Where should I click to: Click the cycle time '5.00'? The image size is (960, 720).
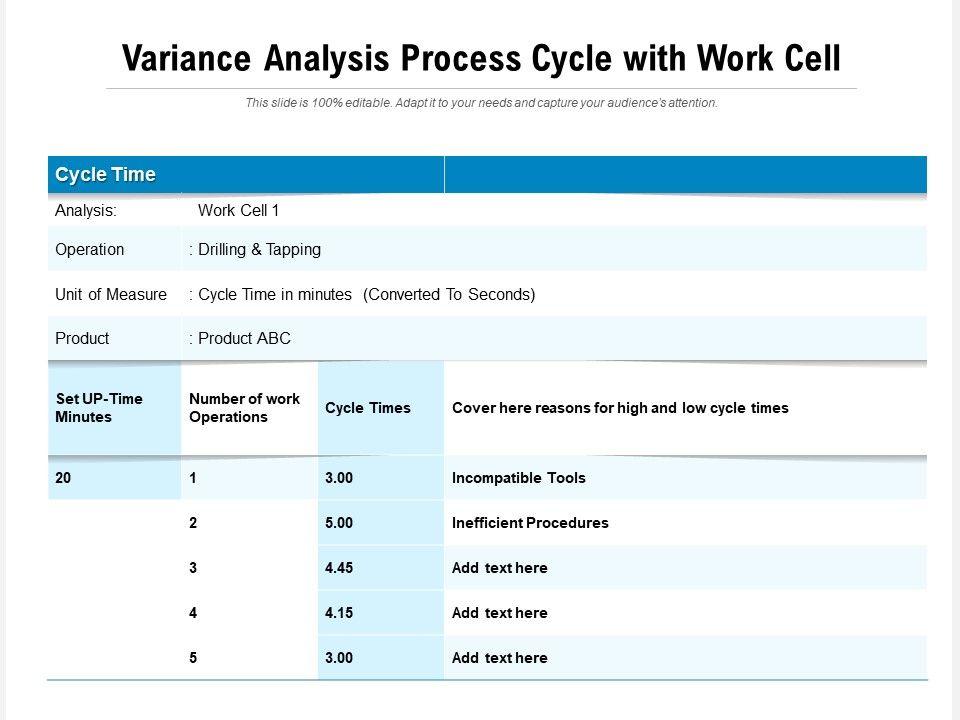coord(339,523)
